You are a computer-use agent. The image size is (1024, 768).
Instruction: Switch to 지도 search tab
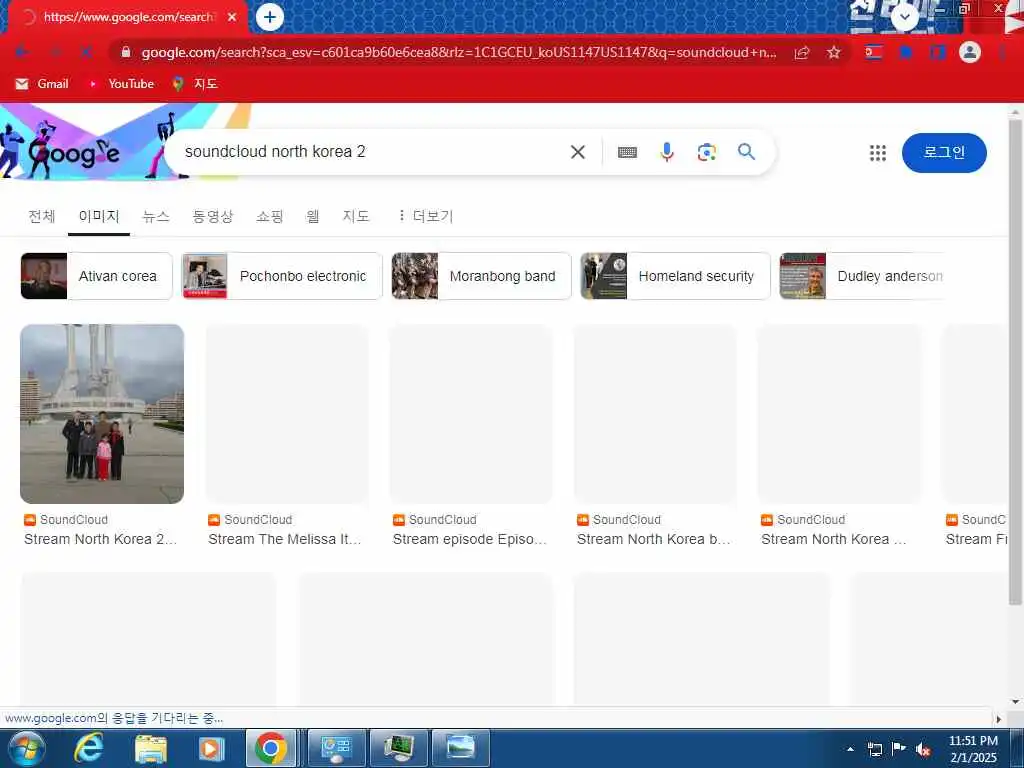tap(356, 216)
